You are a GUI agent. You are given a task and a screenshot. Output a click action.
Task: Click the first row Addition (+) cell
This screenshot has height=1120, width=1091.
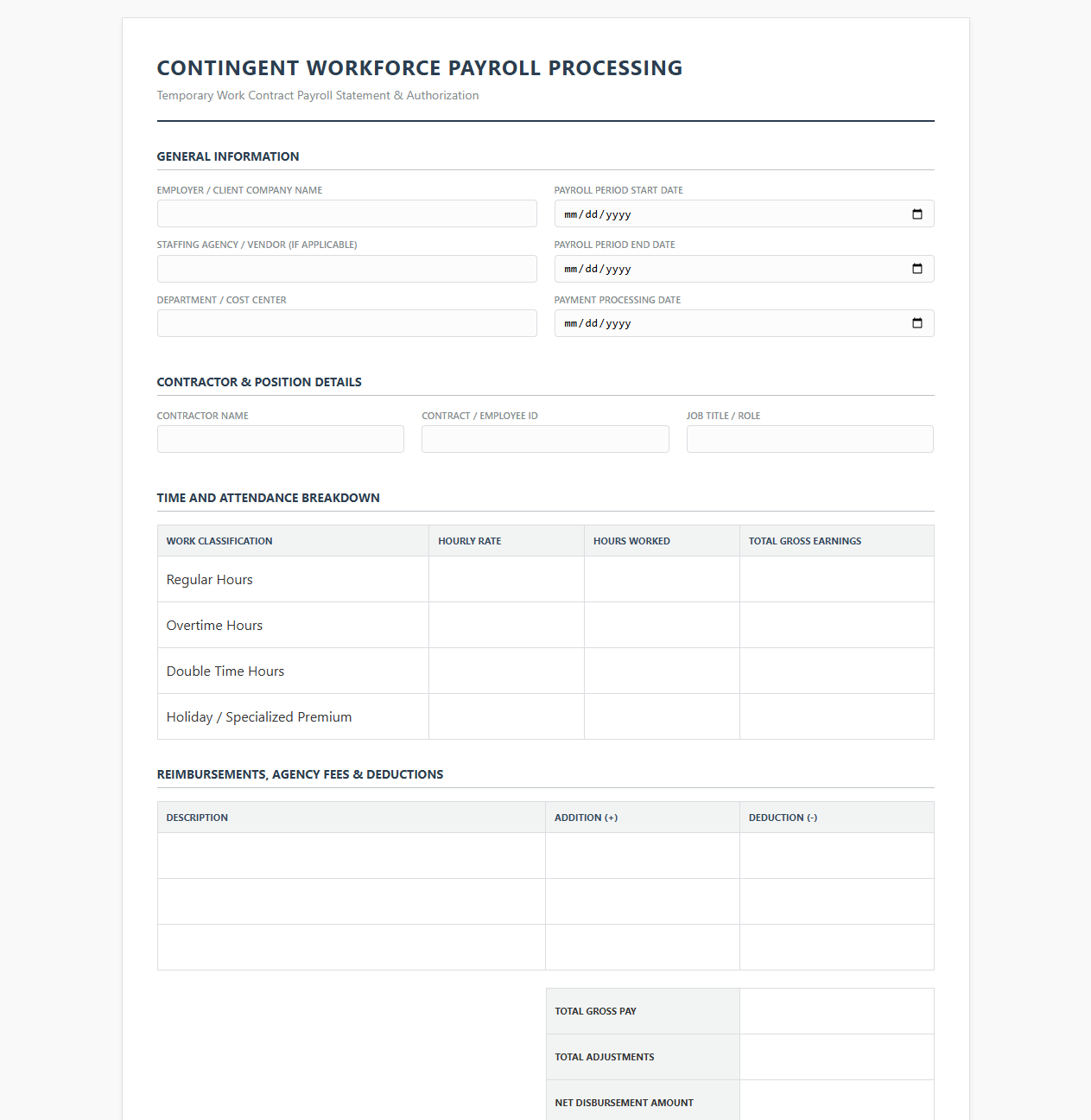(x=643, y=856)
